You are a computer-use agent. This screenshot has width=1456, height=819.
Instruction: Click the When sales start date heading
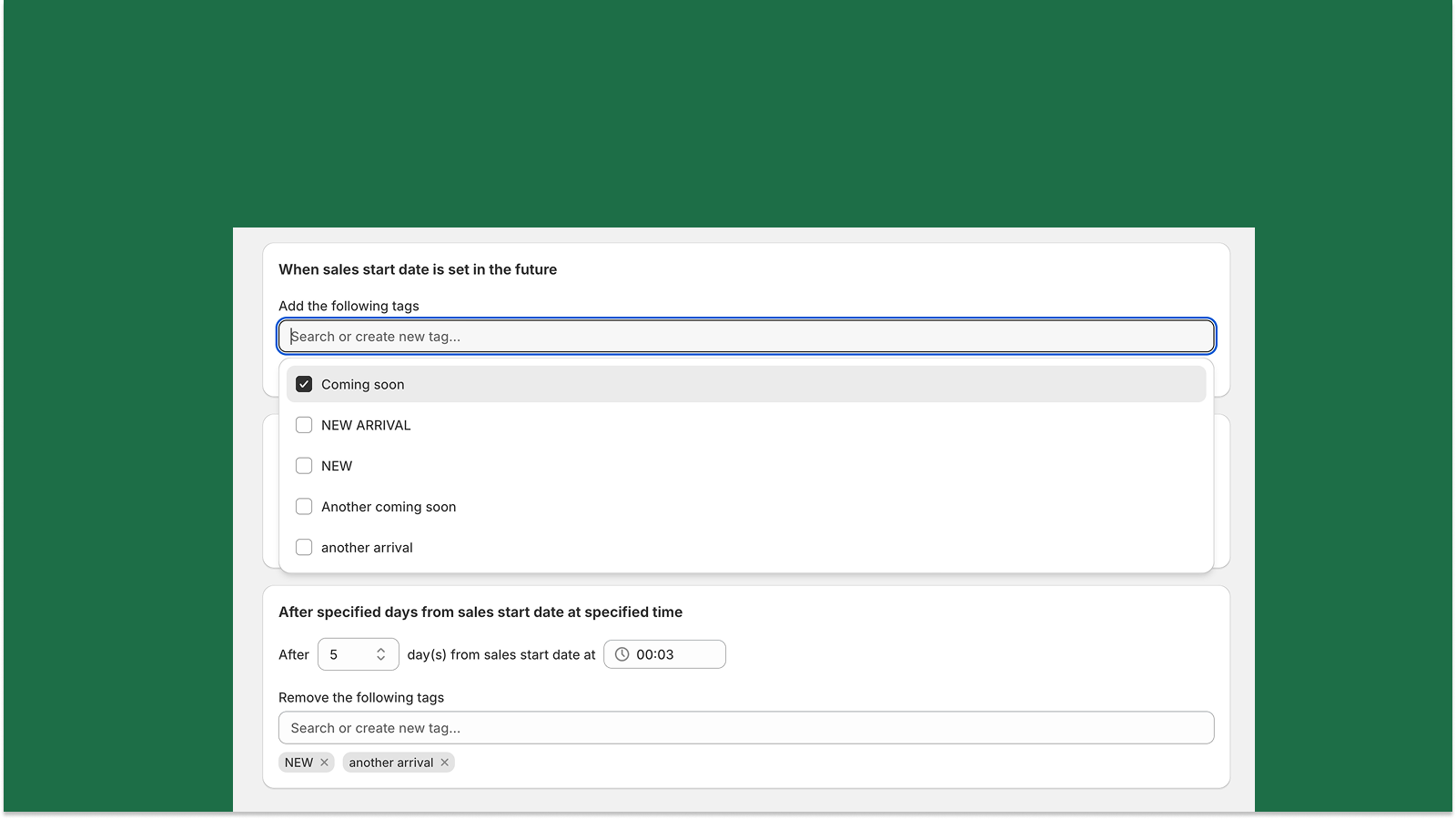point(418,269)
